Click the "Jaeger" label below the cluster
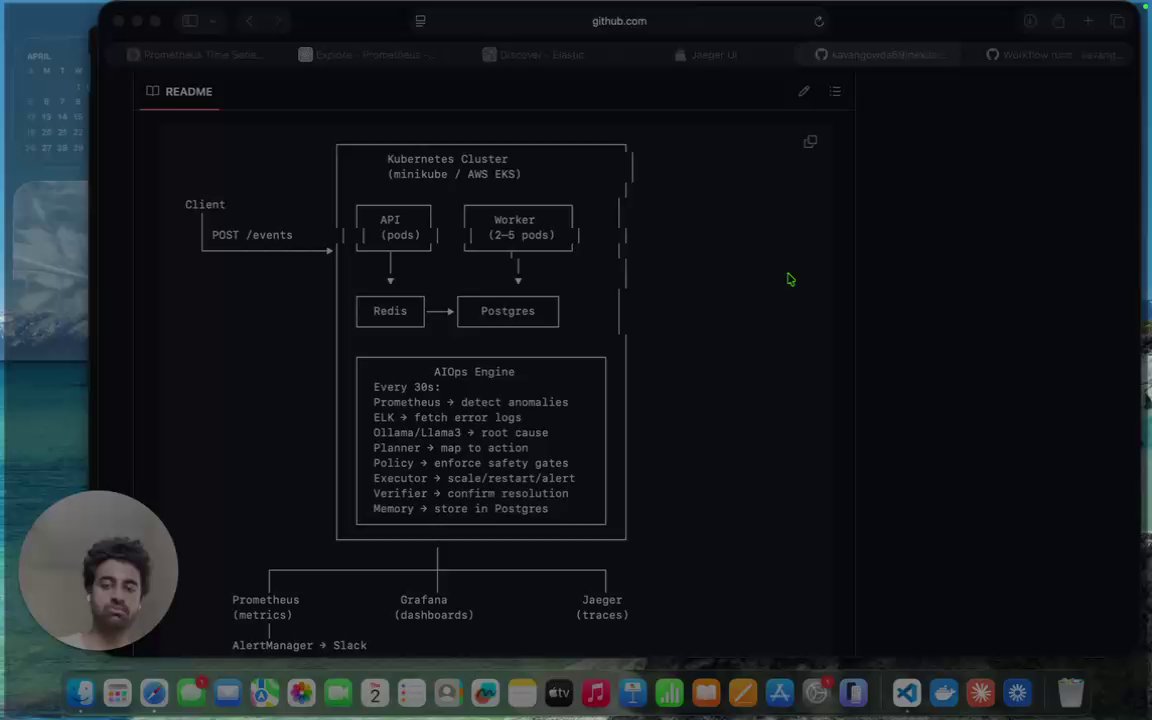1152x720 pixels. 602,600
